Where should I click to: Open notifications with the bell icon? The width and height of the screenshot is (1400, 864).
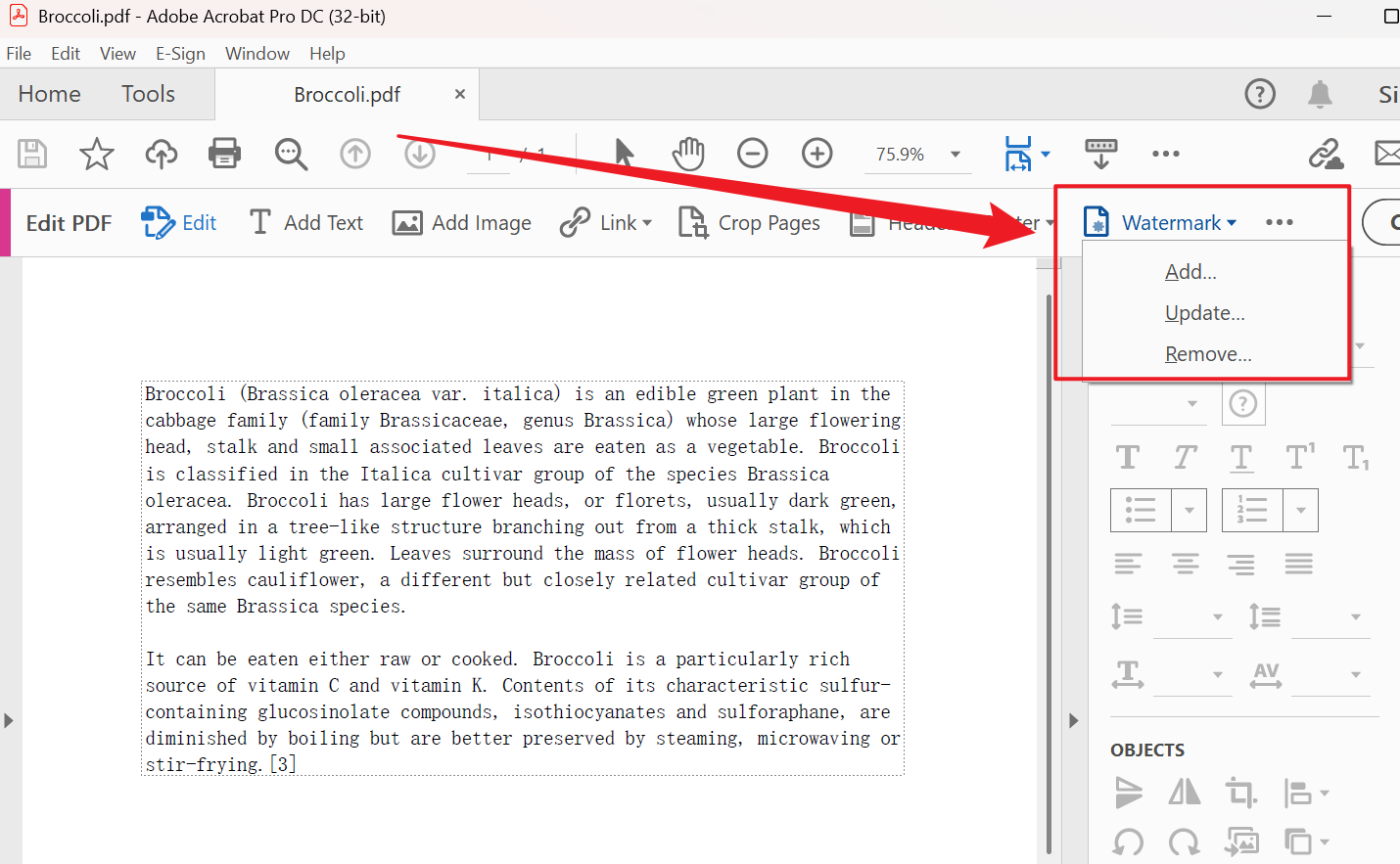(1320, 94)
